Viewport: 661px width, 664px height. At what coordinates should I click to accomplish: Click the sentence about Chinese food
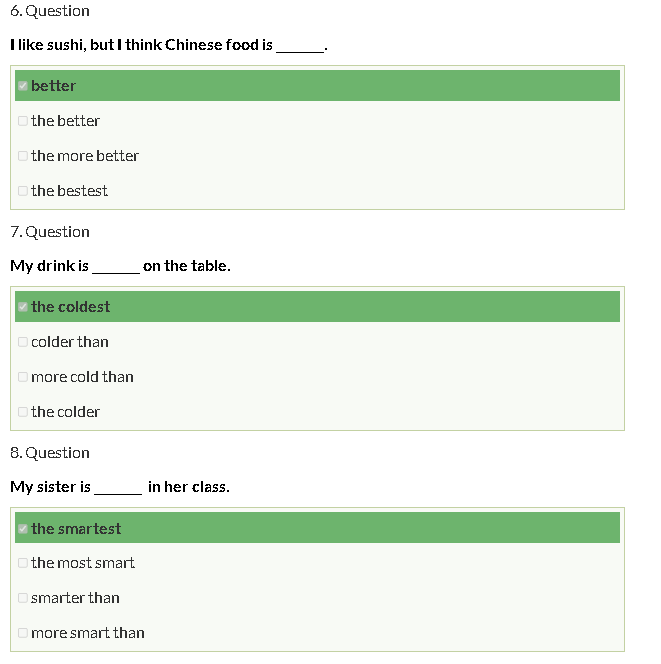pos(168,45)
